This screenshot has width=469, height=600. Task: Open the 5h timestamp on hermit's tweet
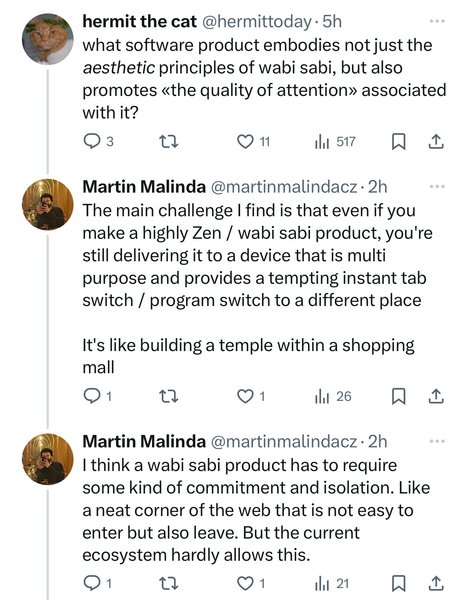point(332,21)
